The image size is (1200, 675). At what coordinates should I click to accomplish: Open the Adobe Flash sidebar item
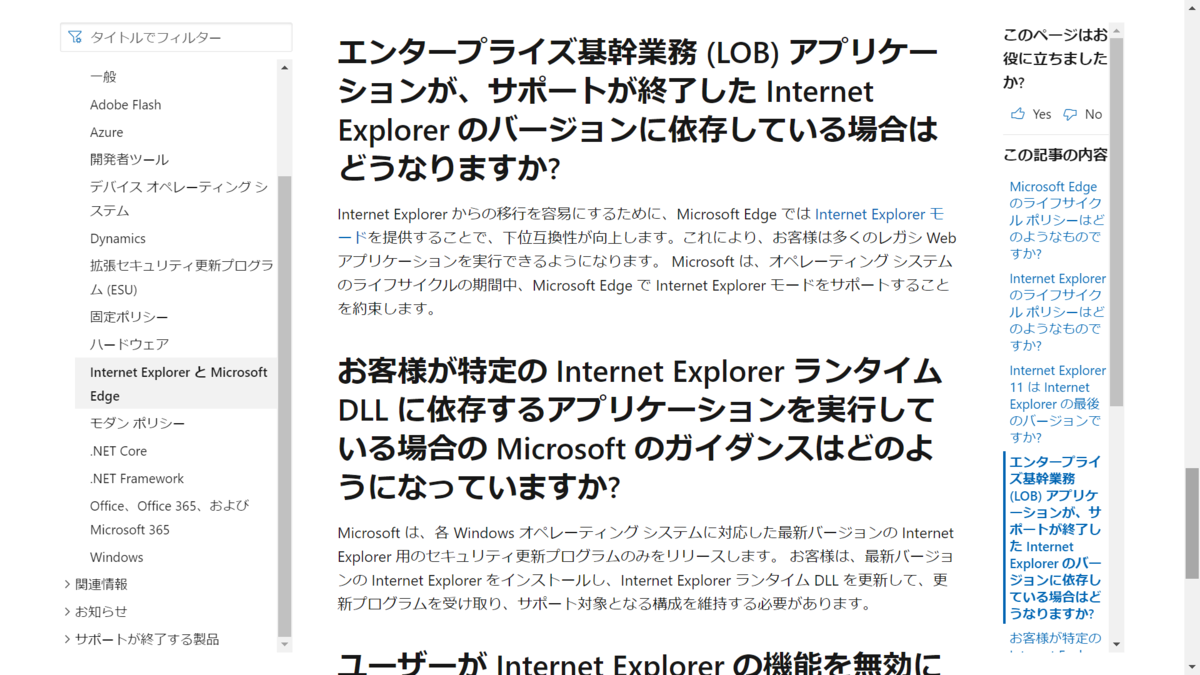[125, 105]
